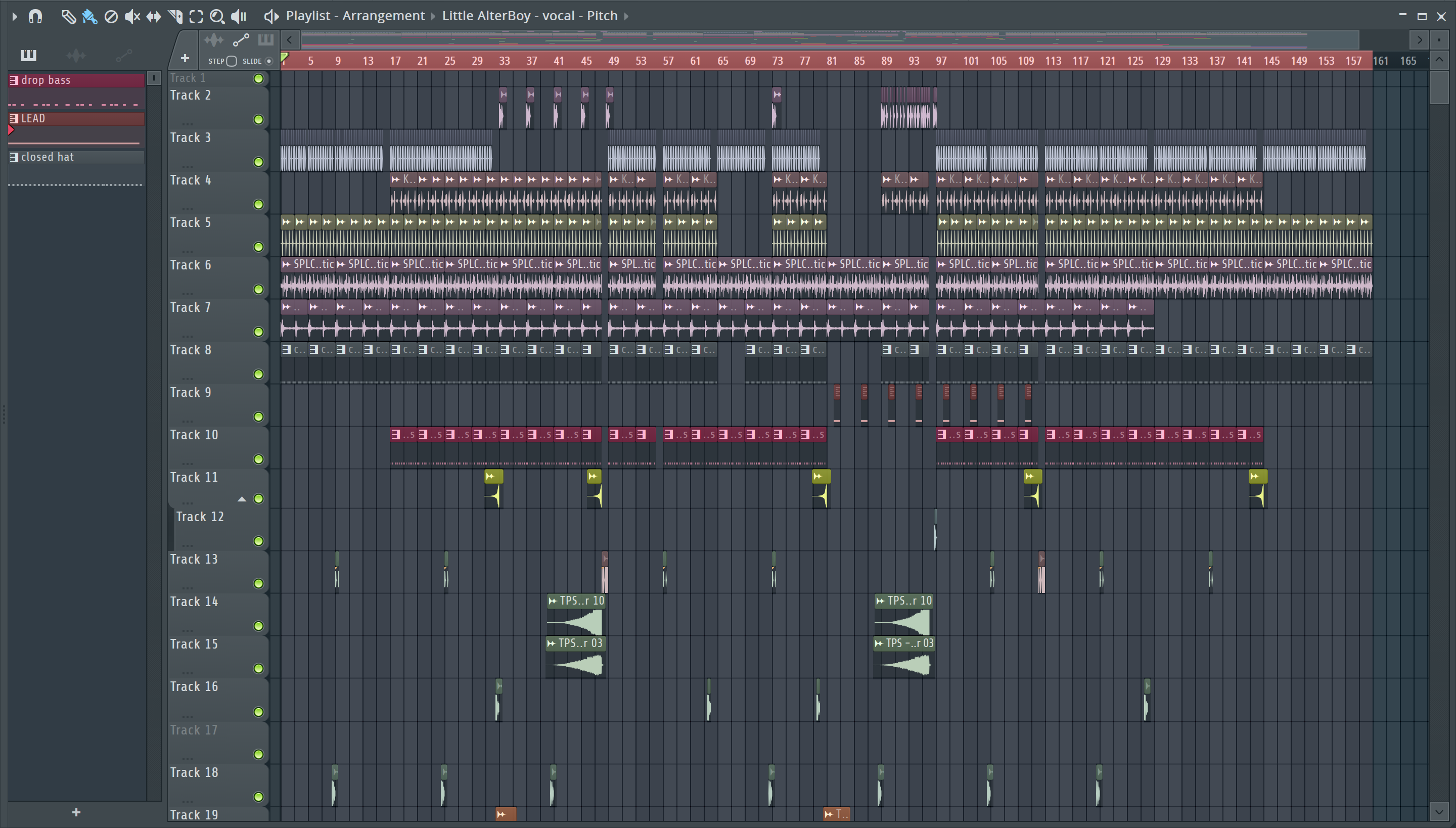The height and width of the screenshot is (828, 1456).
Task: Open the playlist options menu arrow
Action: pos(15,17)
